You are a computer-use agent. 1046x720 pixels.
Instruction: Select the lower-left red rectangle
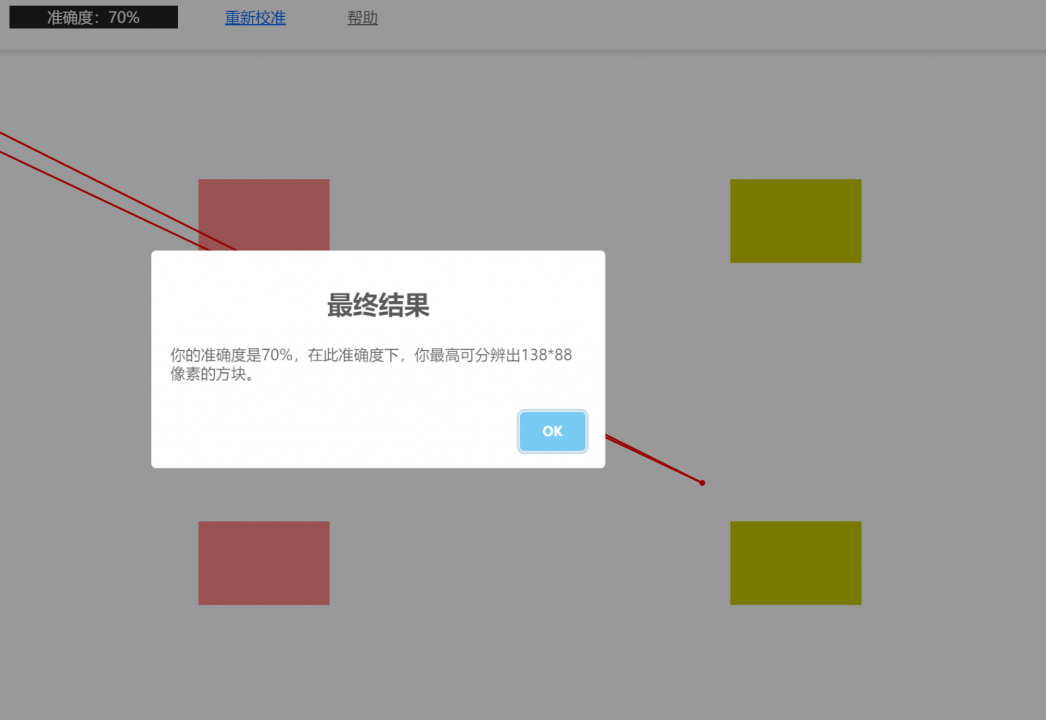(x=263, y=563)
